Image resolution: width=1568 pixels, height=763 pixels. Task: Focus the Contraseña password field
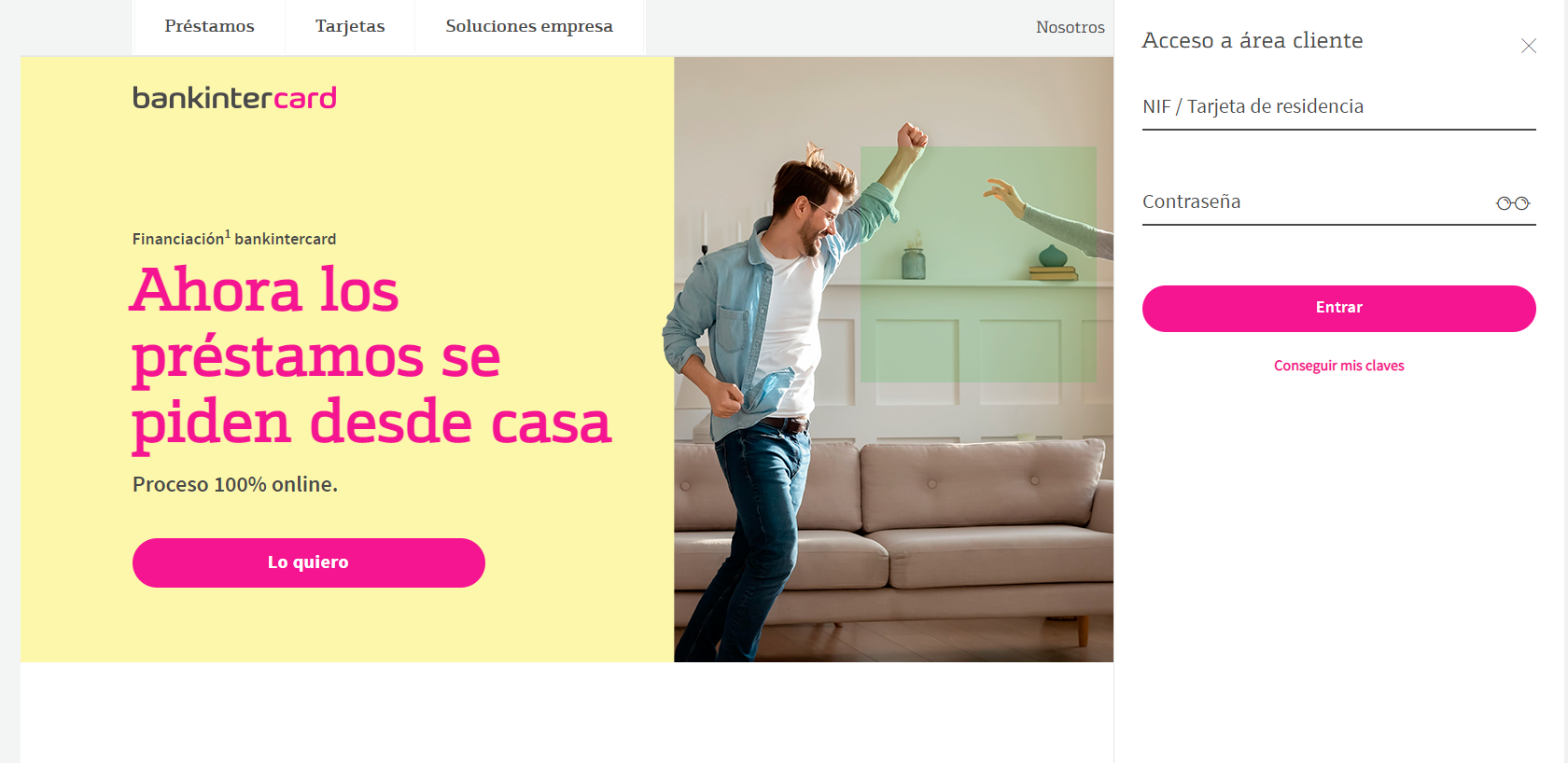click(1316, 202)
